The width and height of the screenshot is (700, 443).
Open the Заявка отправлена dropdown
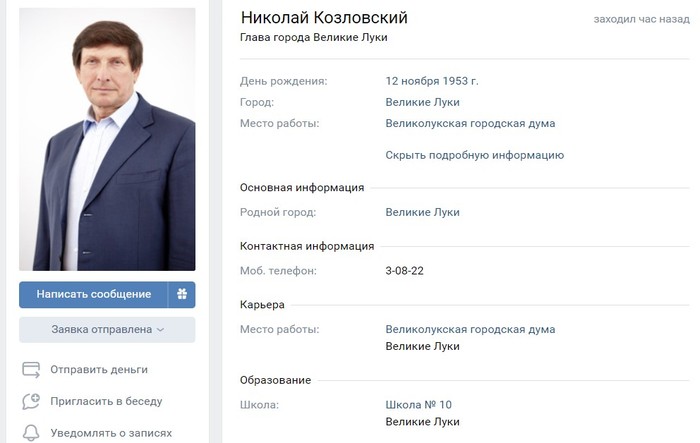click(107, 330)
